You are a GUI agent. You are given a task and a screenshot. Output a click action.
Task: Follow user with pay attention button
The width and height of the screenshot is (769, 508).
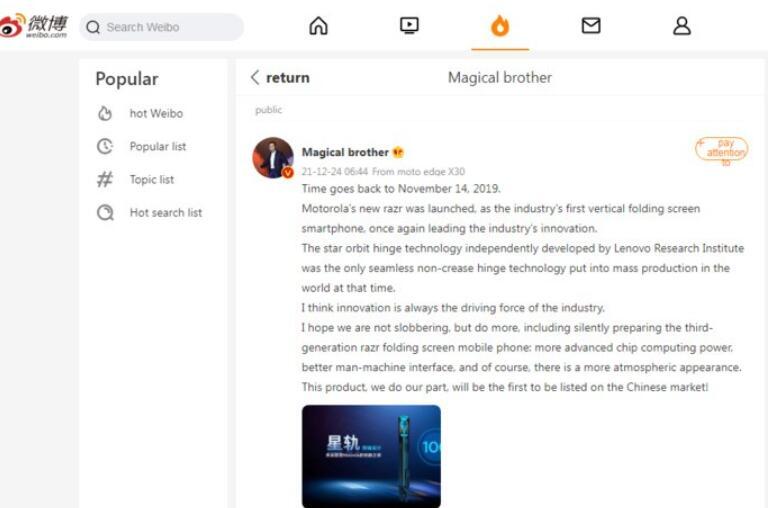click(721, 150)
